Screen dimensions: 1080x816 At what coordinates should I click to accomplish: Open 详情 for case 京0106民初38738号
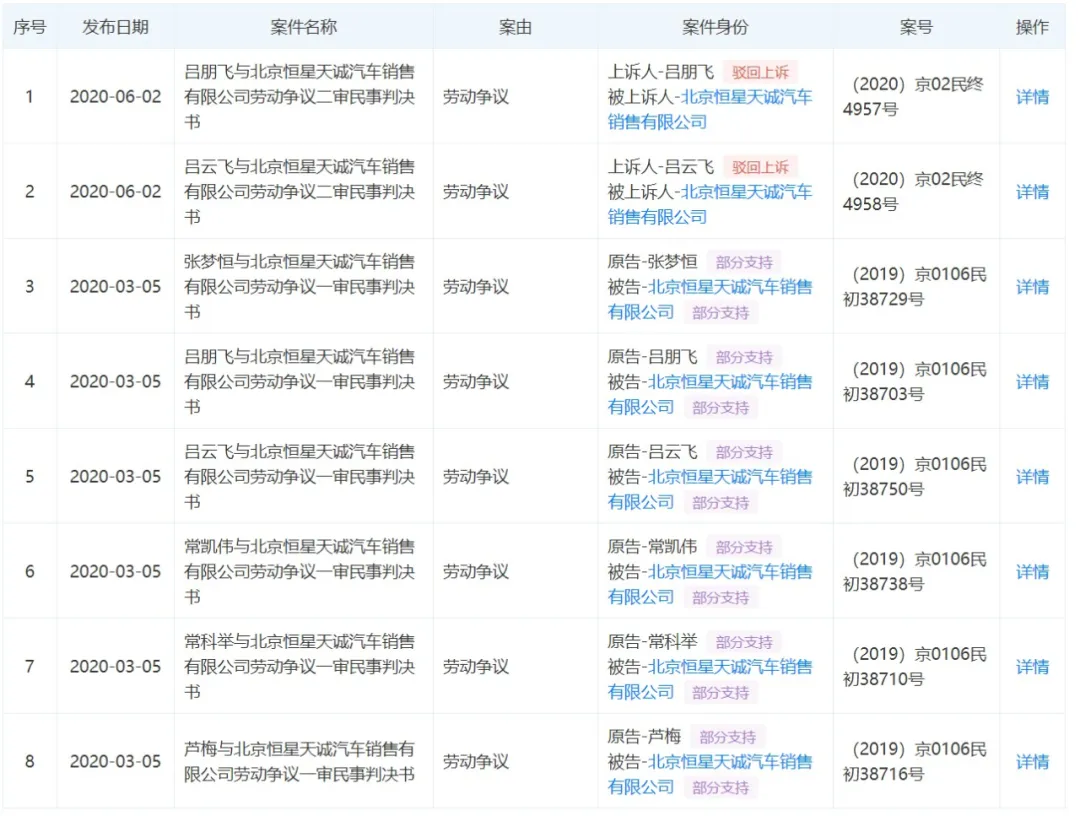click(x=1032, y=572)
